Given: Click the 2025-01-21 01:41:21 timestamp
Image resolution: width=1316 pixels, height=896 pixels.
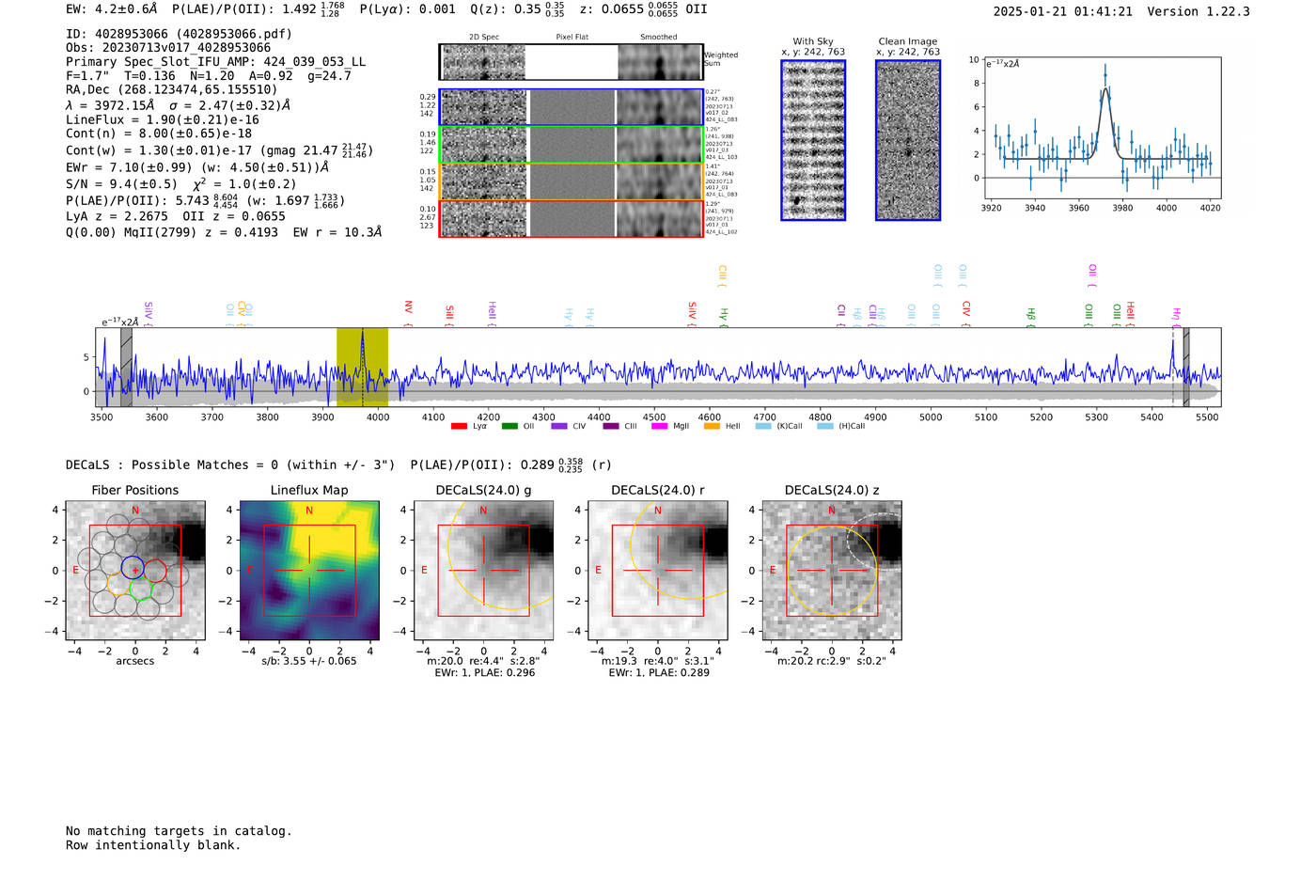Looking at the screenshot, I should point(1063,11).
